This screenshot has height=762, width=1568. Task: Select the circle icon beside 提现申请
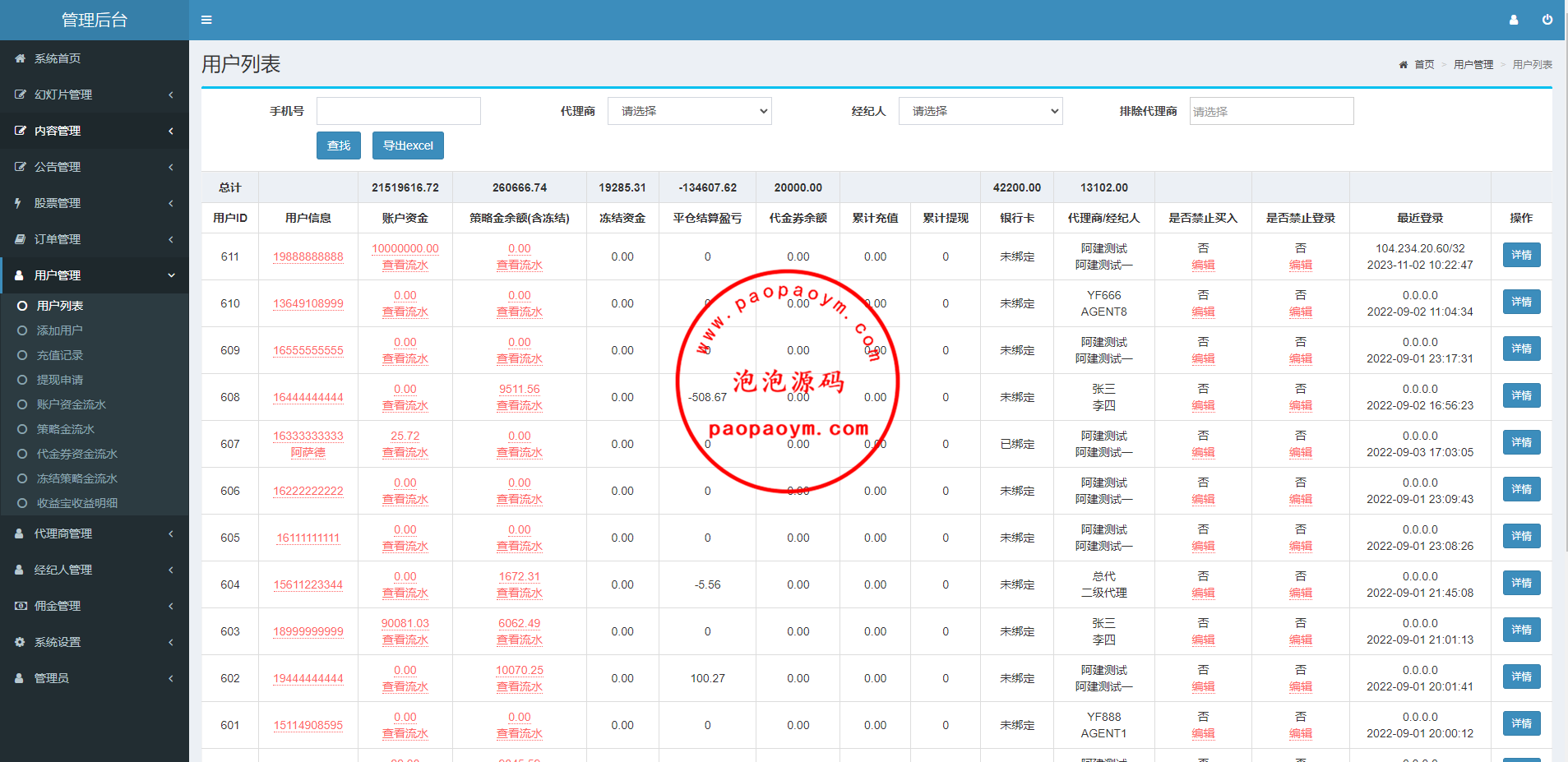[x=22, y=380]
